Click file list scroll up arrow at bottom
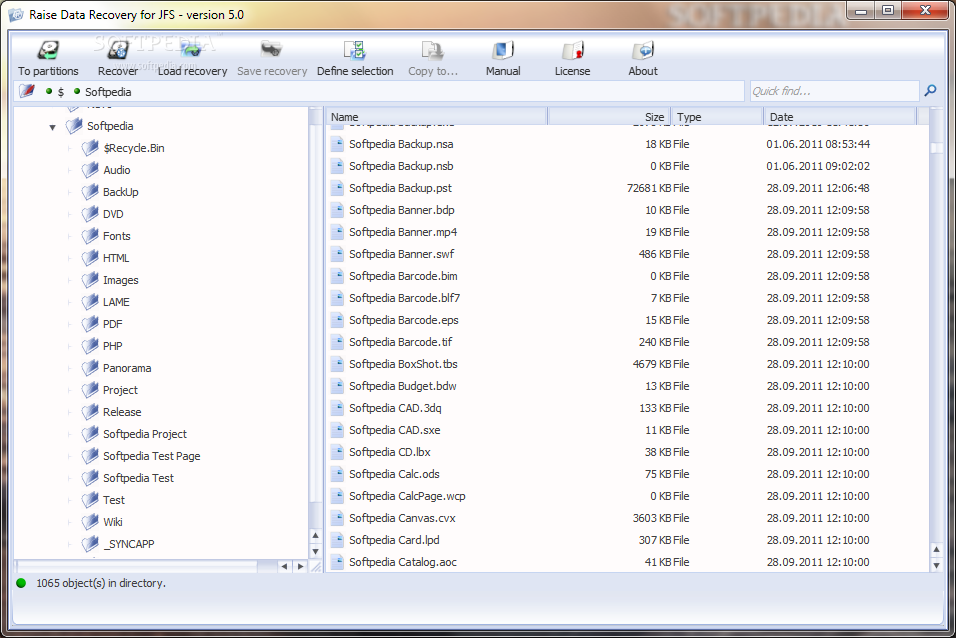Screen dimensions: 956x638 (936, 550)
